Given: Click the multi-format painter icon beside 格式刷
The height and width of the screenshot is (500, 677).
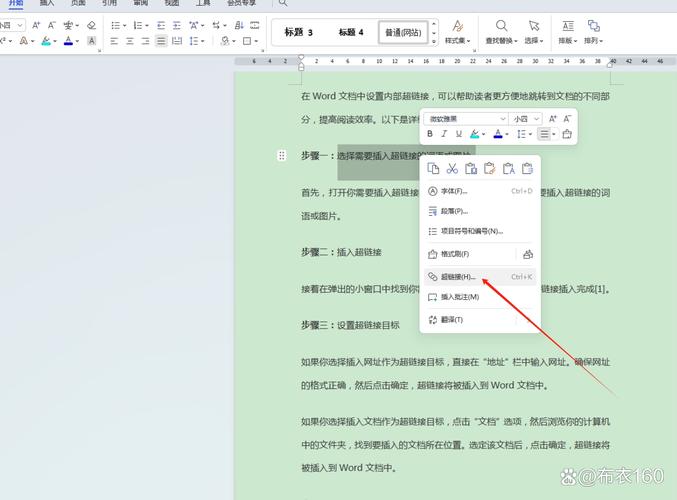Looking at the screenshot, I should click(528, 254).
